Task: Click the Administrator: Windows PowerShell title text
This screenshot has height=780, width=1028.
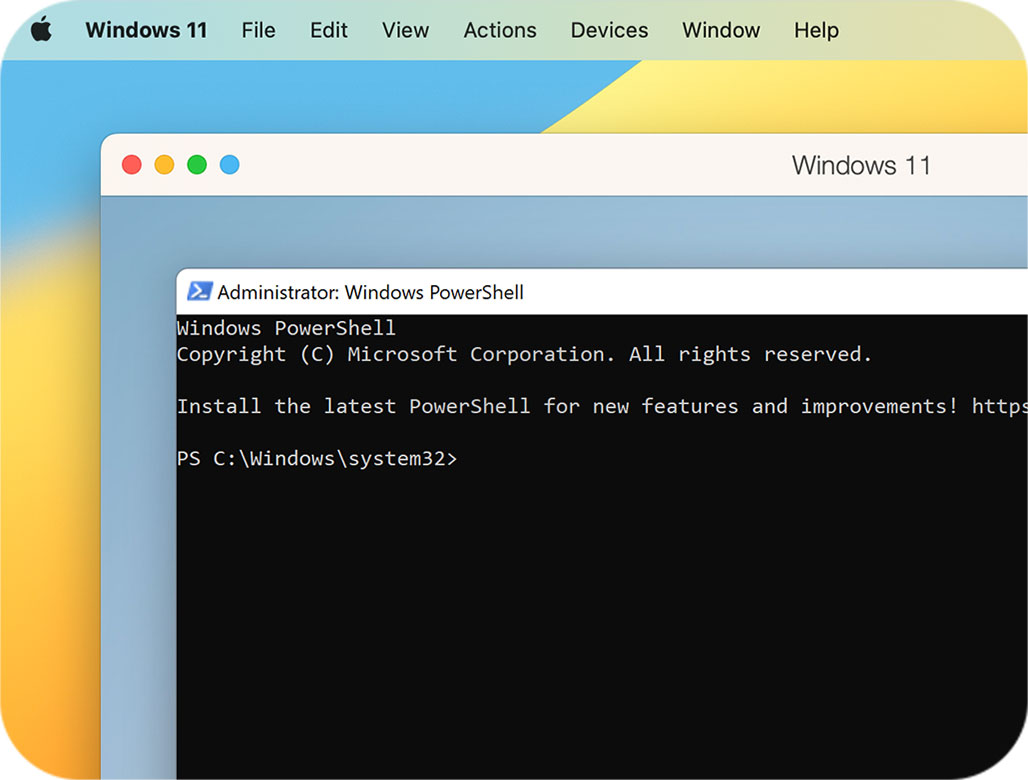Action: tap(370, 293)
